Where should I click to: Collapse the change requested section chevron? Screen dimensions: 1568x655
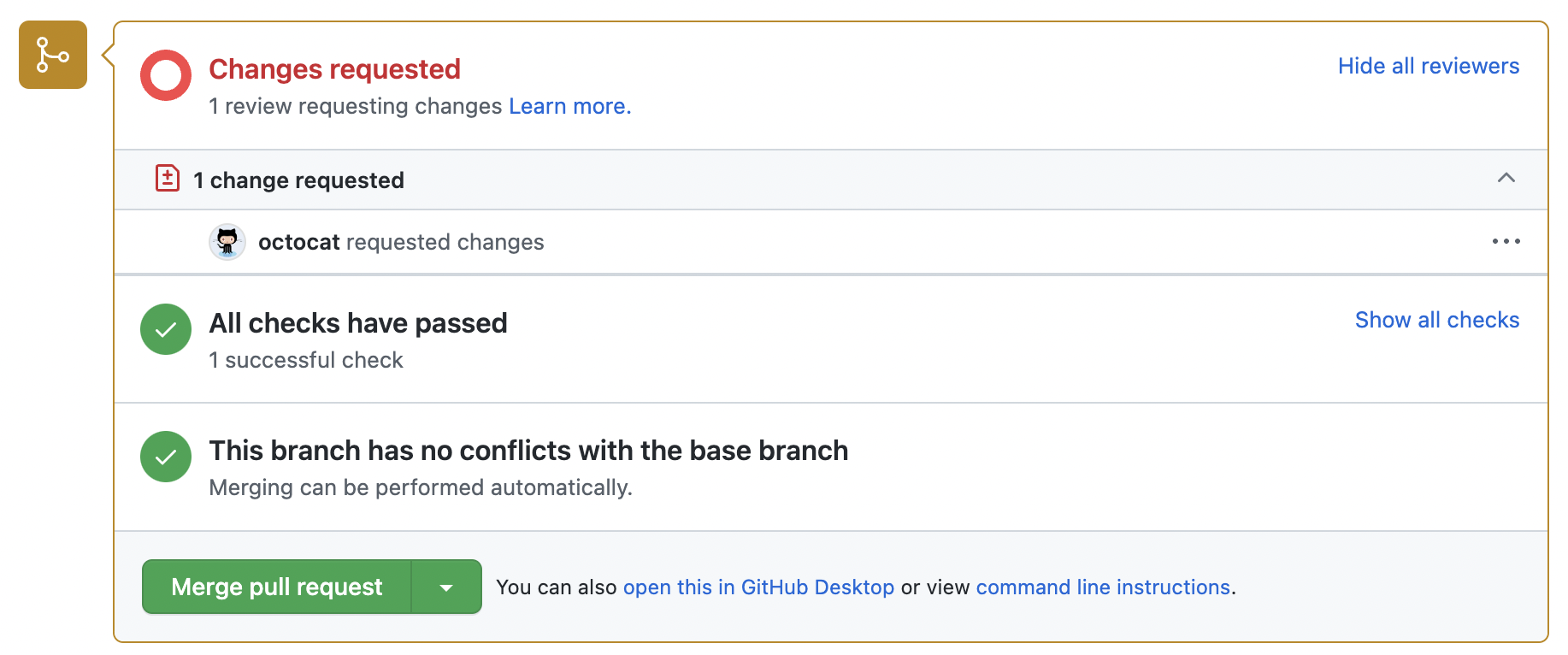[x=1506, y=178]
